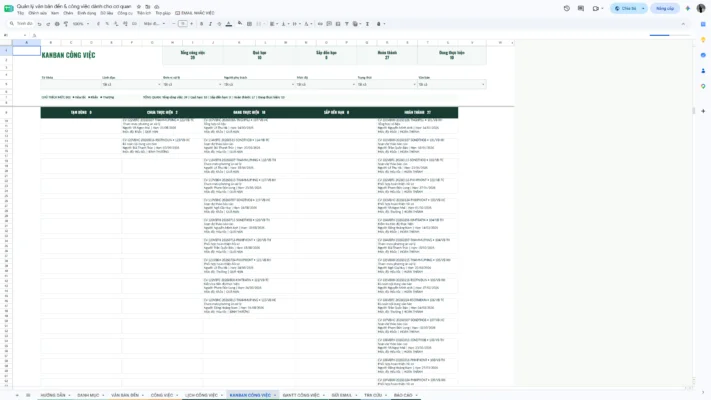Insert a comment from the toolbar
711x400 pixels.
(329, 24)
